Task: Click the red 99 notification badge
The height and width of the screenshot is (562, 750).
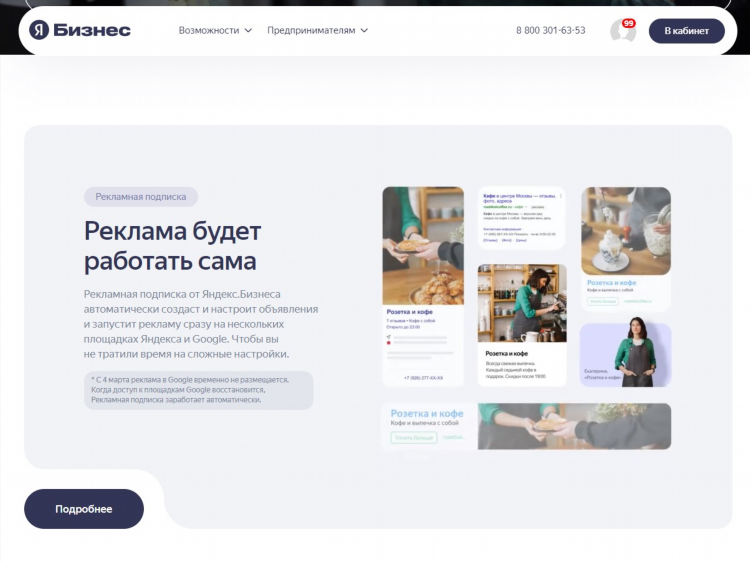Action: point(629,23)
